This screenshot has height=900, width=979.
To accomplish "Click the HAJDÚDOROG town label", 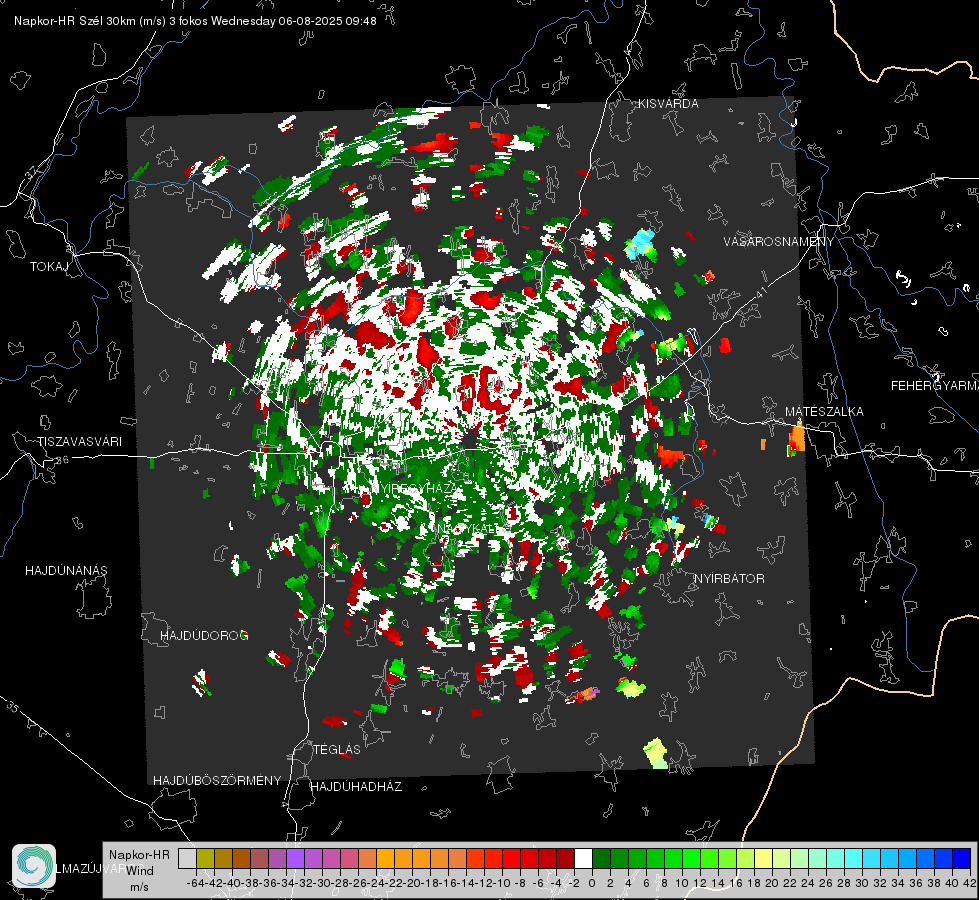I will pos(204,635).
